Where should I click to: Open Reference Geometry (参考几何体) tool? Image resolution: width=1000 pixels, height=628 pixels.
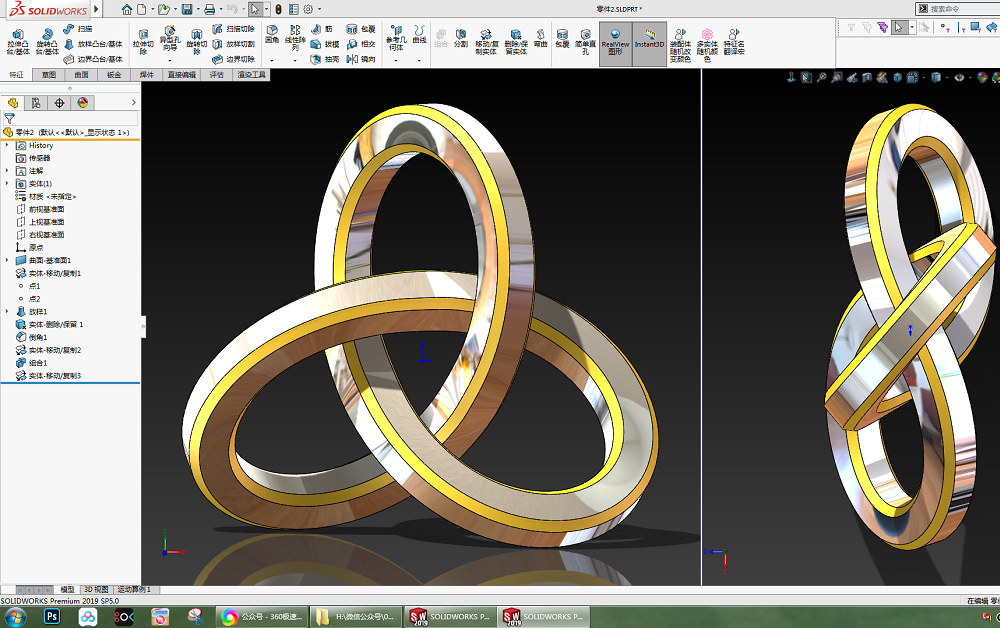tap(396, 38)
